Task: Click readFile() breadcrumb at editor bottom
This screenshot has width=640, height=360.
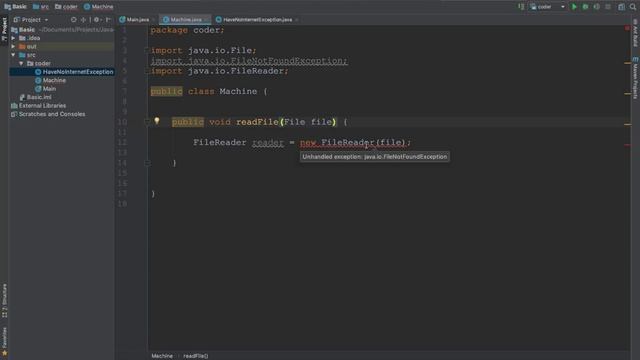Action: (x=196, y=356)
